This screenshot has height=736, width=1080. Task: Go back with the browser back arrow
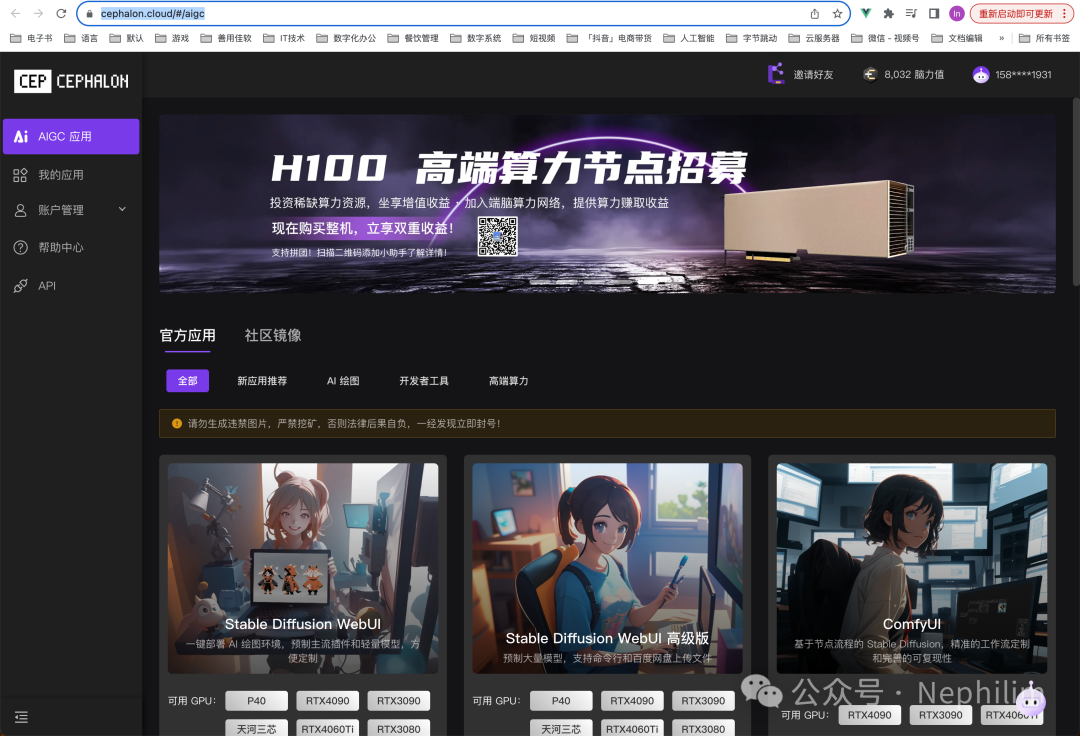[16, 14]
